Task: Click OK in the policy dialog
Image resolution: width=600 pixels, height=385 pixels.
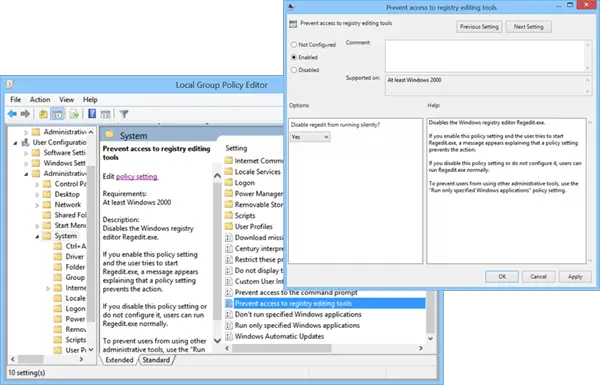Action: [502, 276]
